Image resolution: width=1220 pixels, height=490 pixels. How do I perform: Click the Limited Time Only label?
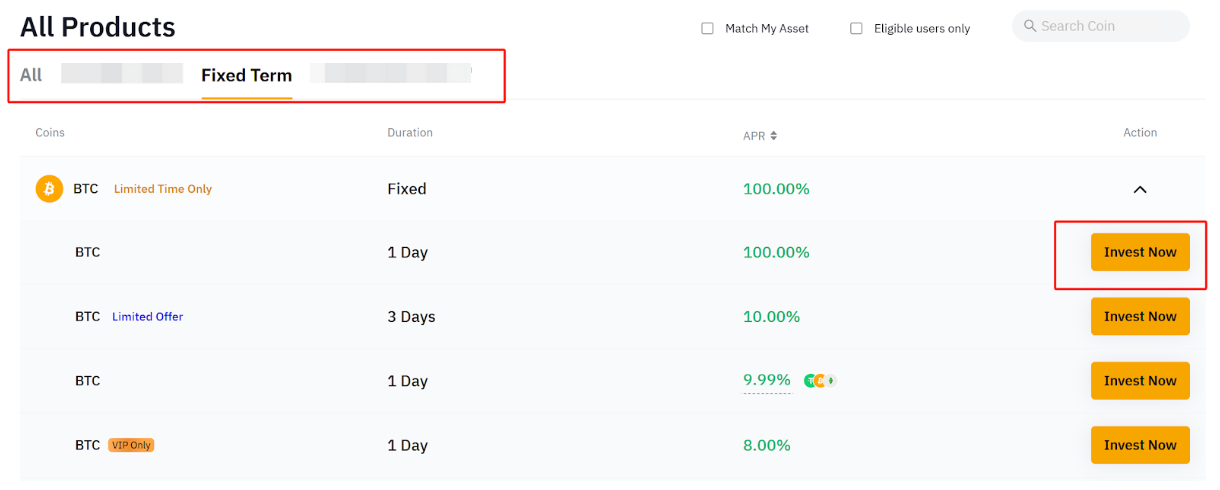click(x=162, y=189)
